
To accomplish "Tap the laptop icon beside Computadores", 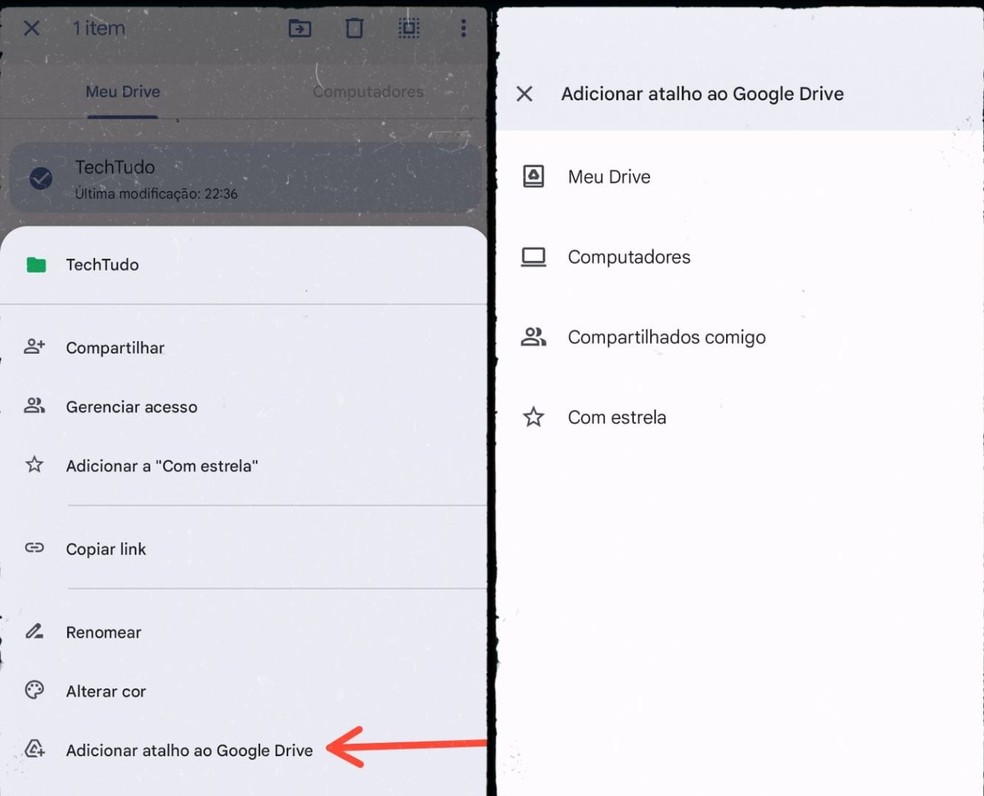I will coord(533,257).
